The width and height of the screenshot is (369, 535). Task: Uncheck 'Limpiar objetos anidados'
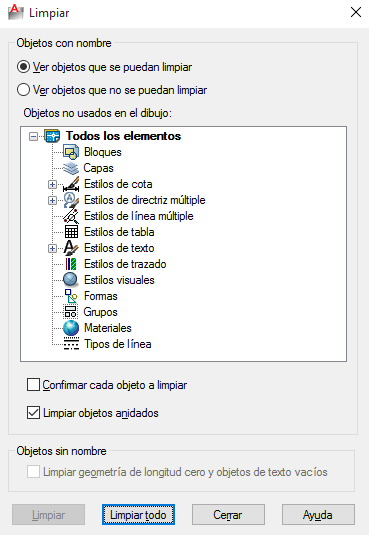(33, 413)
